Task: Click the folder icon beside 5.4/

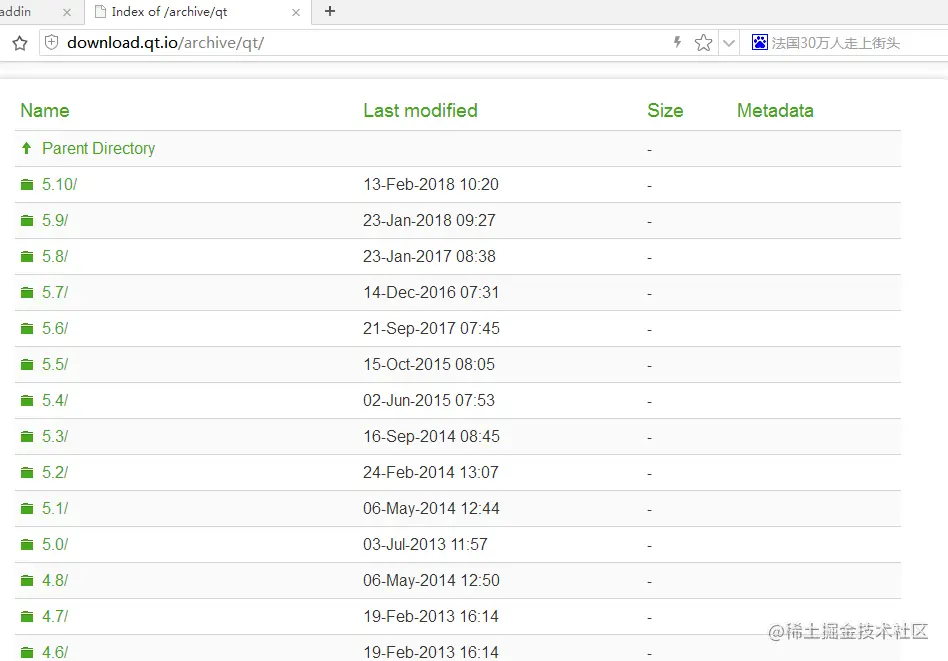Action: click(27, 400)
